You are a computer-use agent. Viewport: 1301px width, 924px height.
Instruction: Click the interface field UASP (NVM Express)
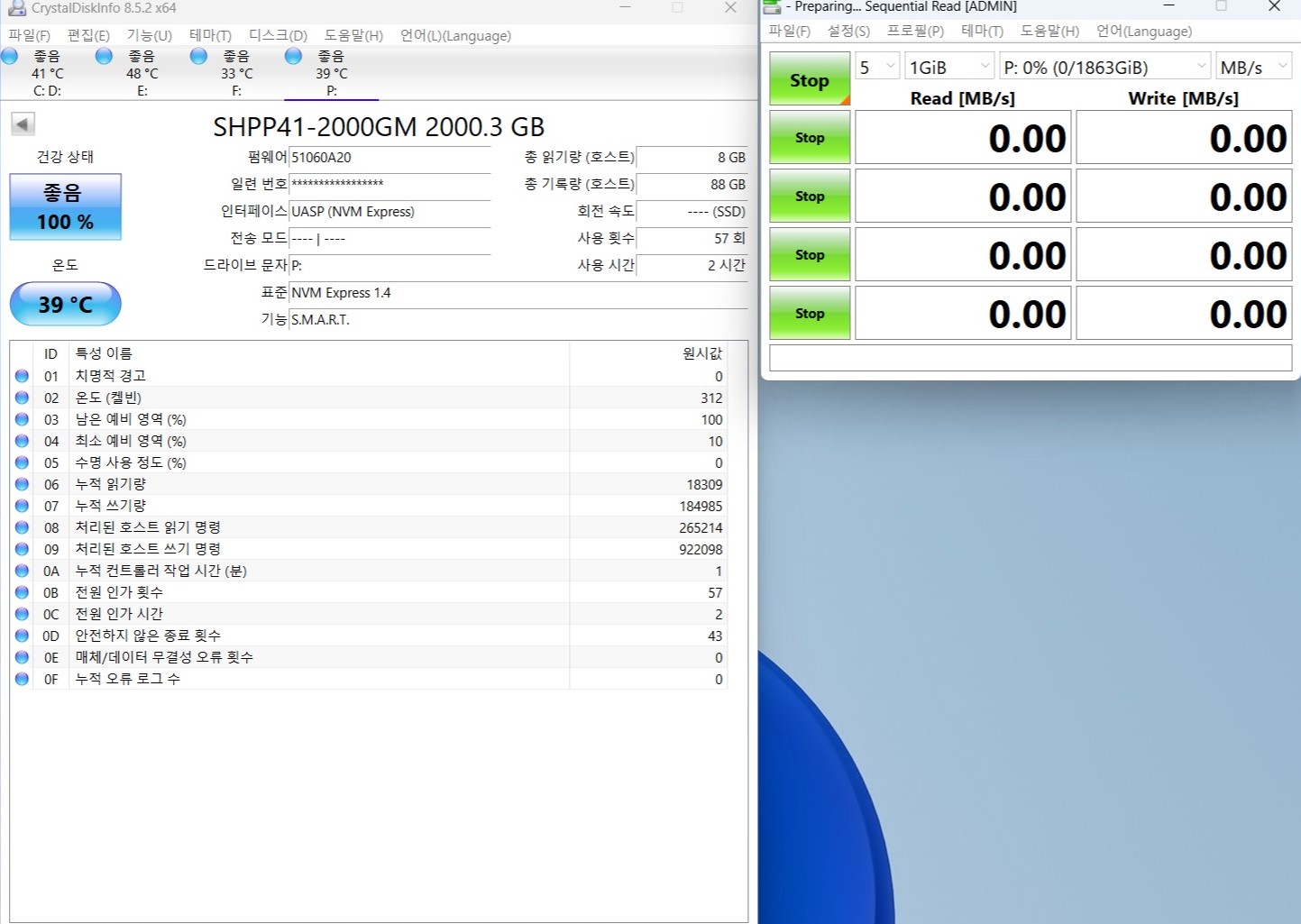coord(389,211)
